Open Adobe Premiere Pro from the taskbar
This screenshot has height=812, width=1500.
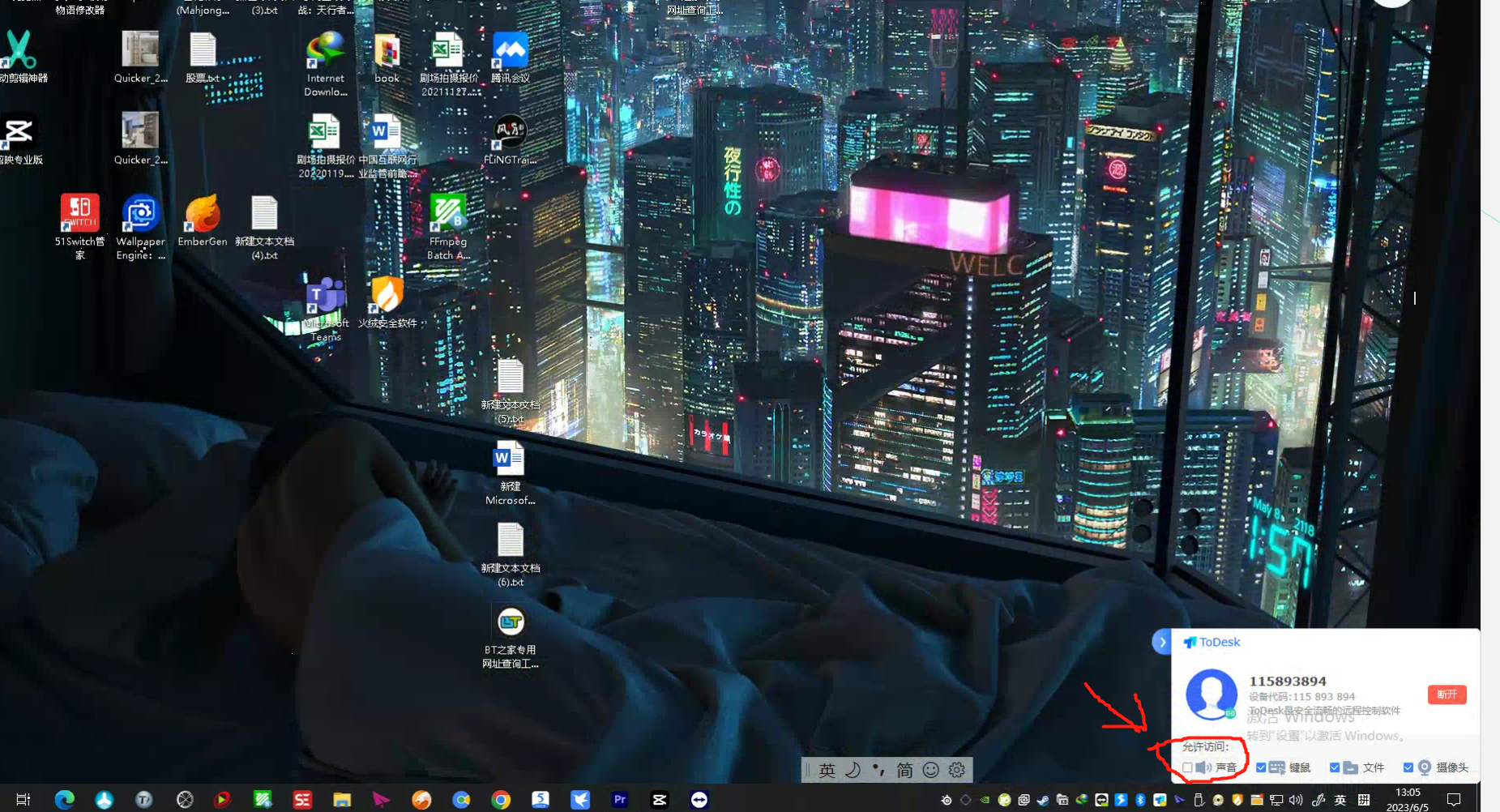tap(620, 800)
